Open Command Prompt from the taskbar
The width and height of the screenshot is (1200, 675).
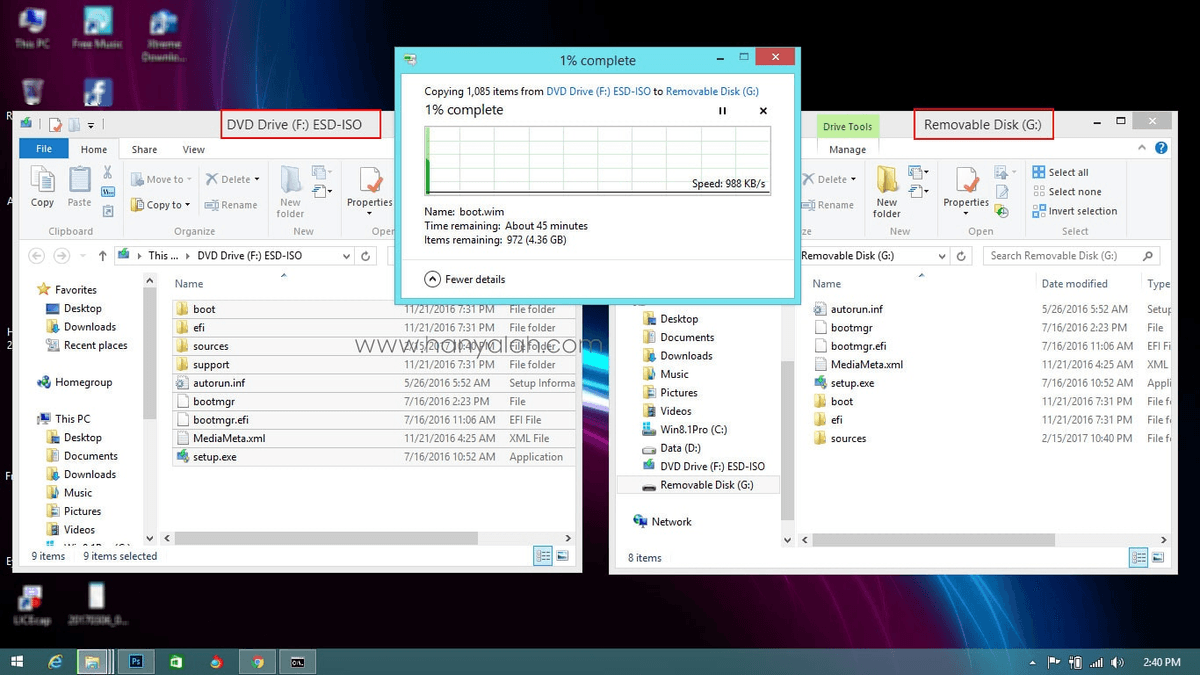297,661
